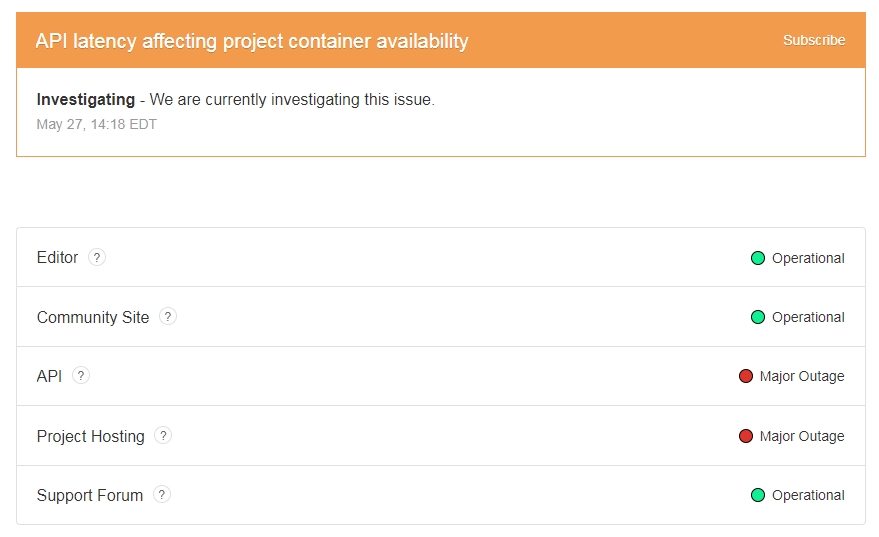Image resolution: width=879 pixels, height=537 pixels.
Task: Show the Support Forum help tooltip
Action: pos(162,495)
